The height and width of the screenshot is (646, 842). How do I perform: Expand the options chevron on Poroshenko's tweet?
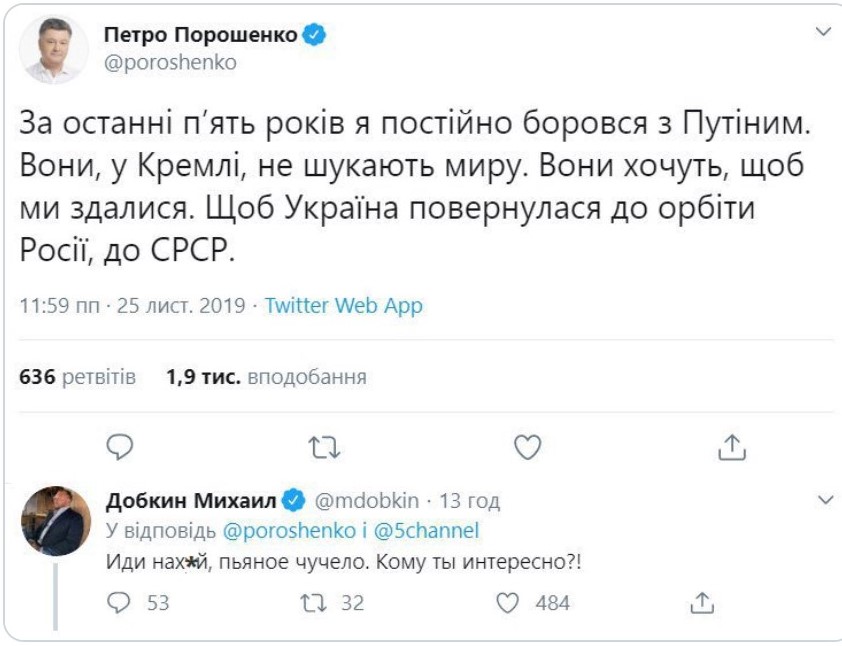[x=824, y=33]
